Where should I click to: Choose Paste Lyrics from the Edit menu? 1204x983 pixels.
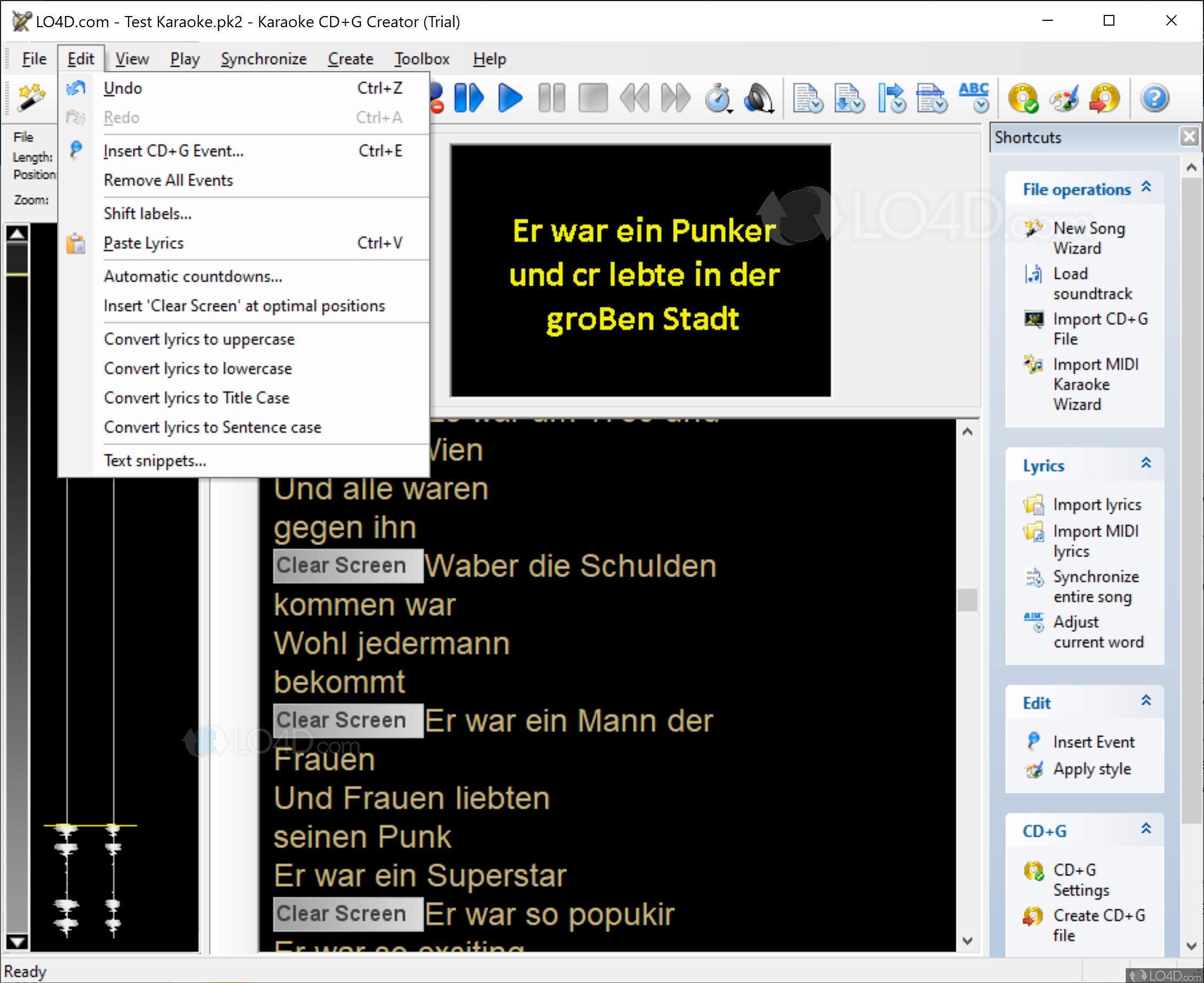[143, 242]
